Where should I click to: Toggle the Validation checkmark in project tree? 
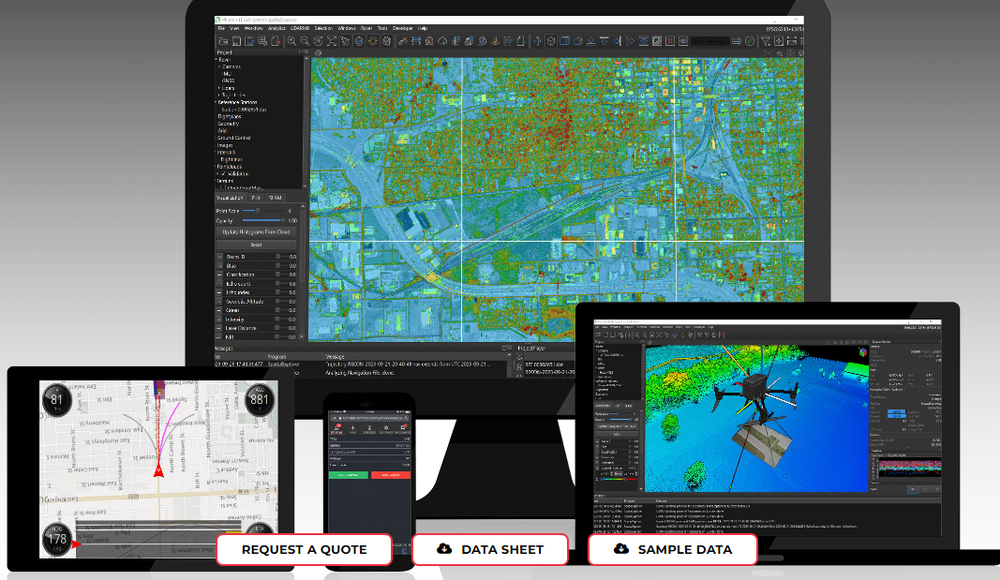pos(223,174)
